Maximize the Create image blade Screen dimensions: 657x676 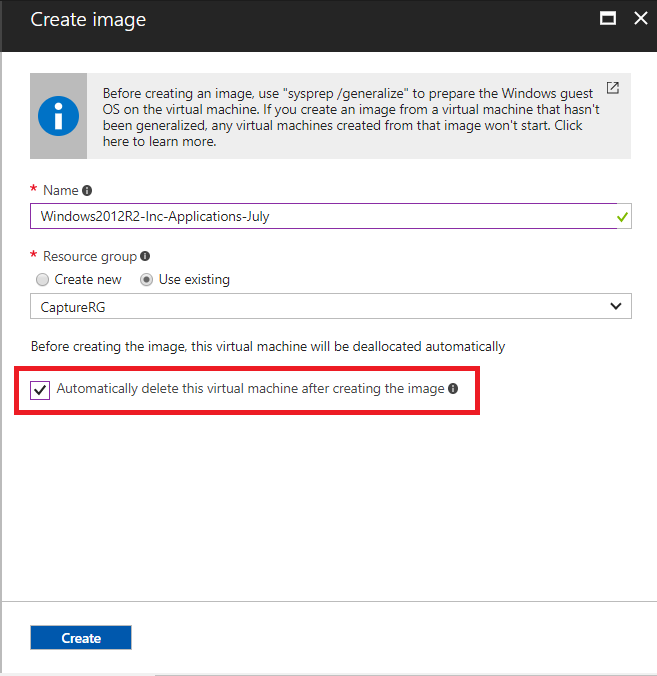pyautogui.click(x=608, y=19)
